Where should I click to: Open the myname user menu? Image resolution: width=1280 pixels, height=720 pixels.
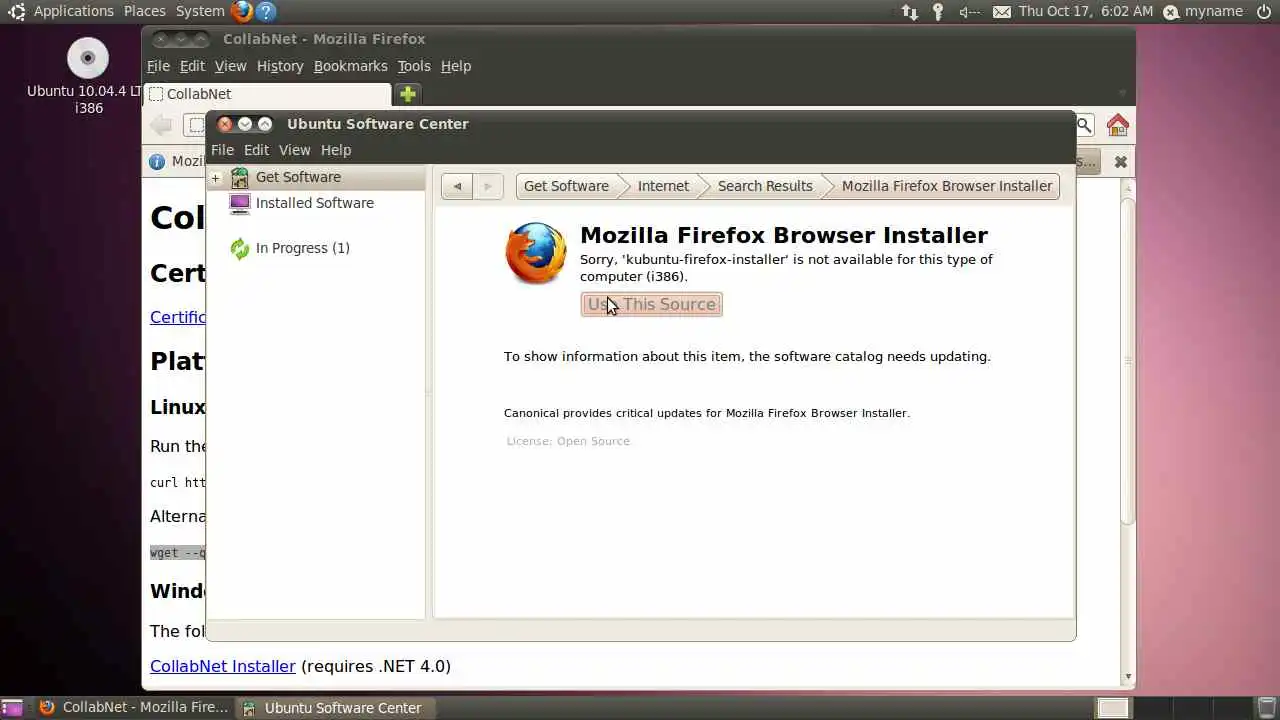(1204, 12)
